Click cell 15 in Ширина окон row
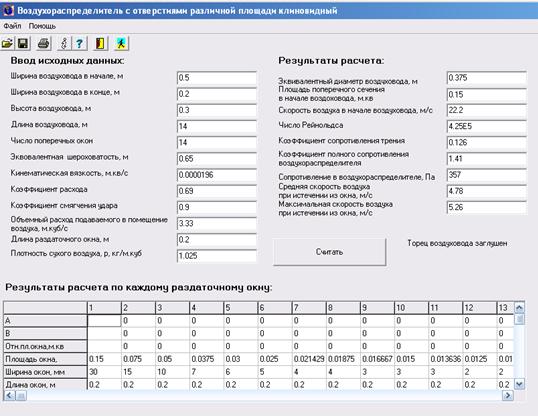This screenshot has width=538, height=416. pos(138,372)
